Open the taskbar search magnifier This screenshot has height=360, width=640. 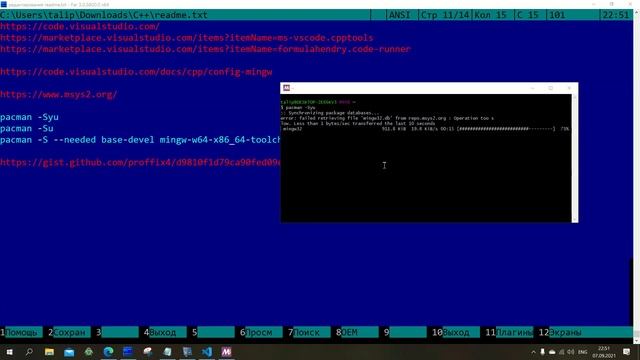[29, 352]
